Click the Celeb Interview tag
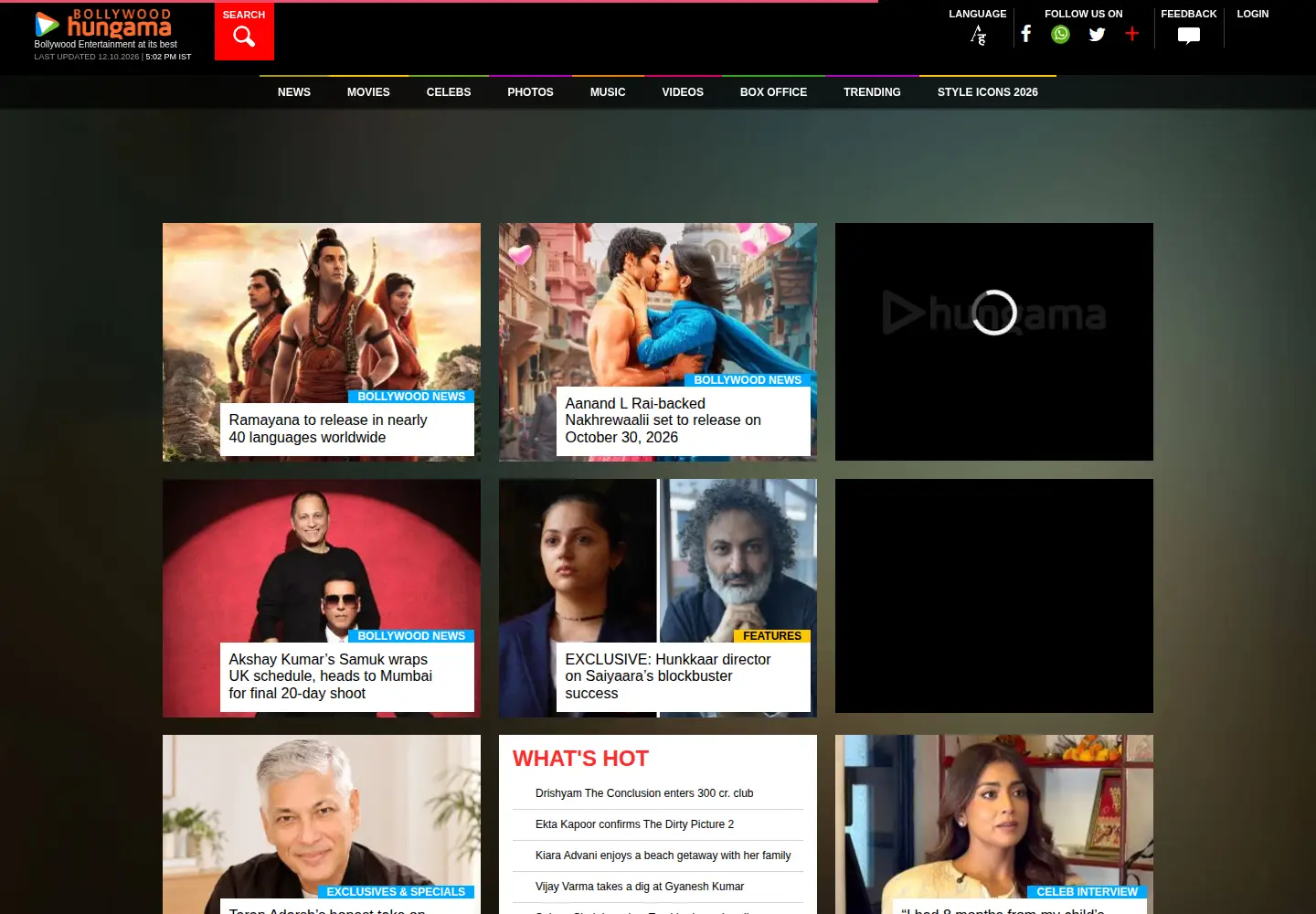This screenshot has width=1316, height=914. (x=1087, y=892)
